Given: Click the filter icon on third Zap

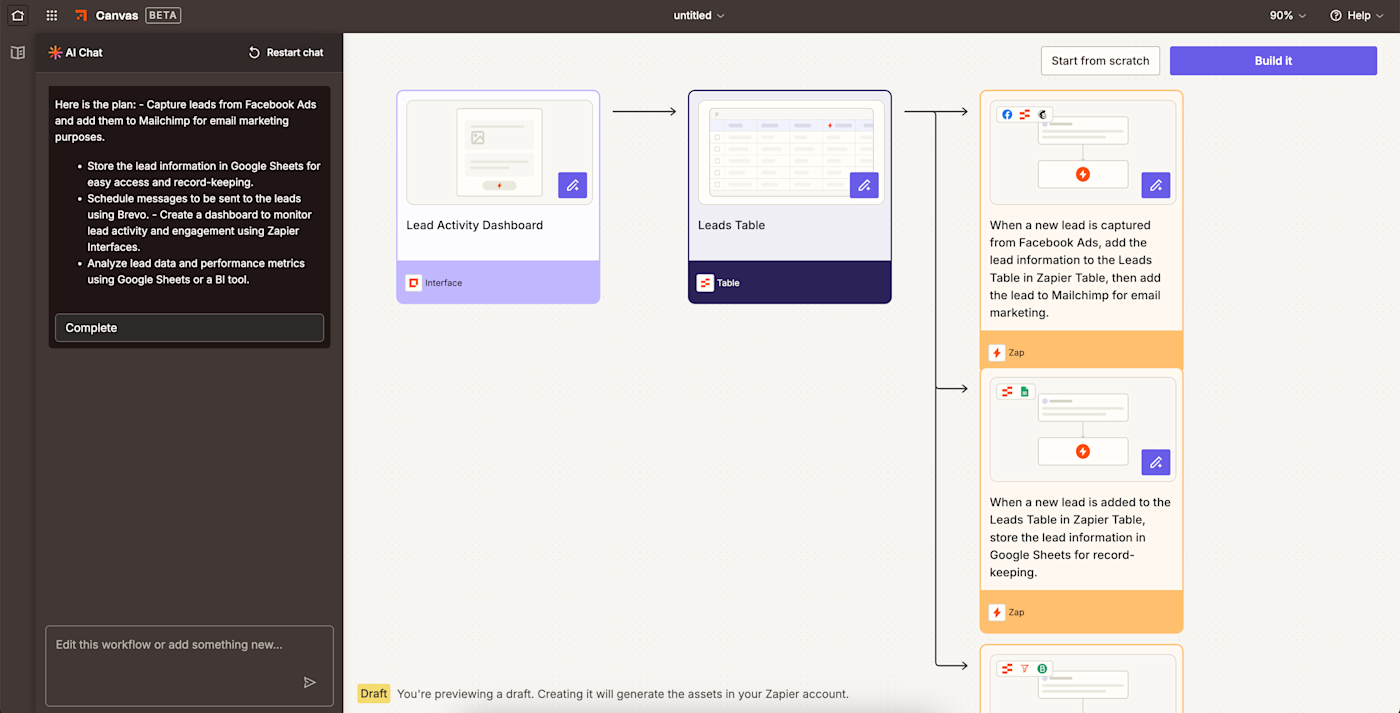Looking at the screenshot, I should [1024, 669].
